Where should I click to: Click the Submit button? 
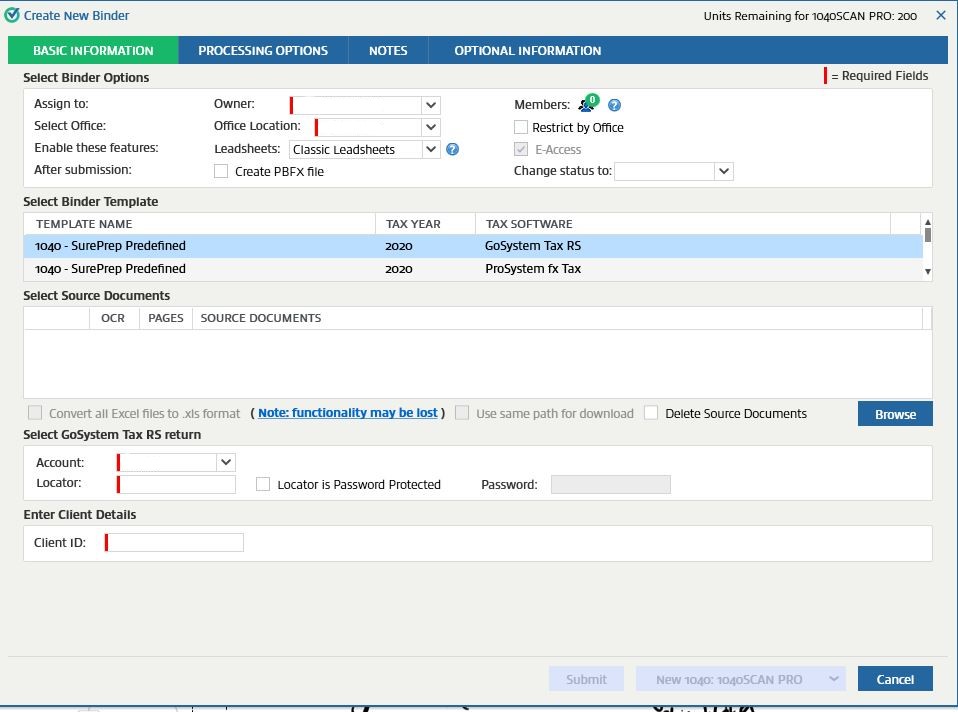(587, 679)
